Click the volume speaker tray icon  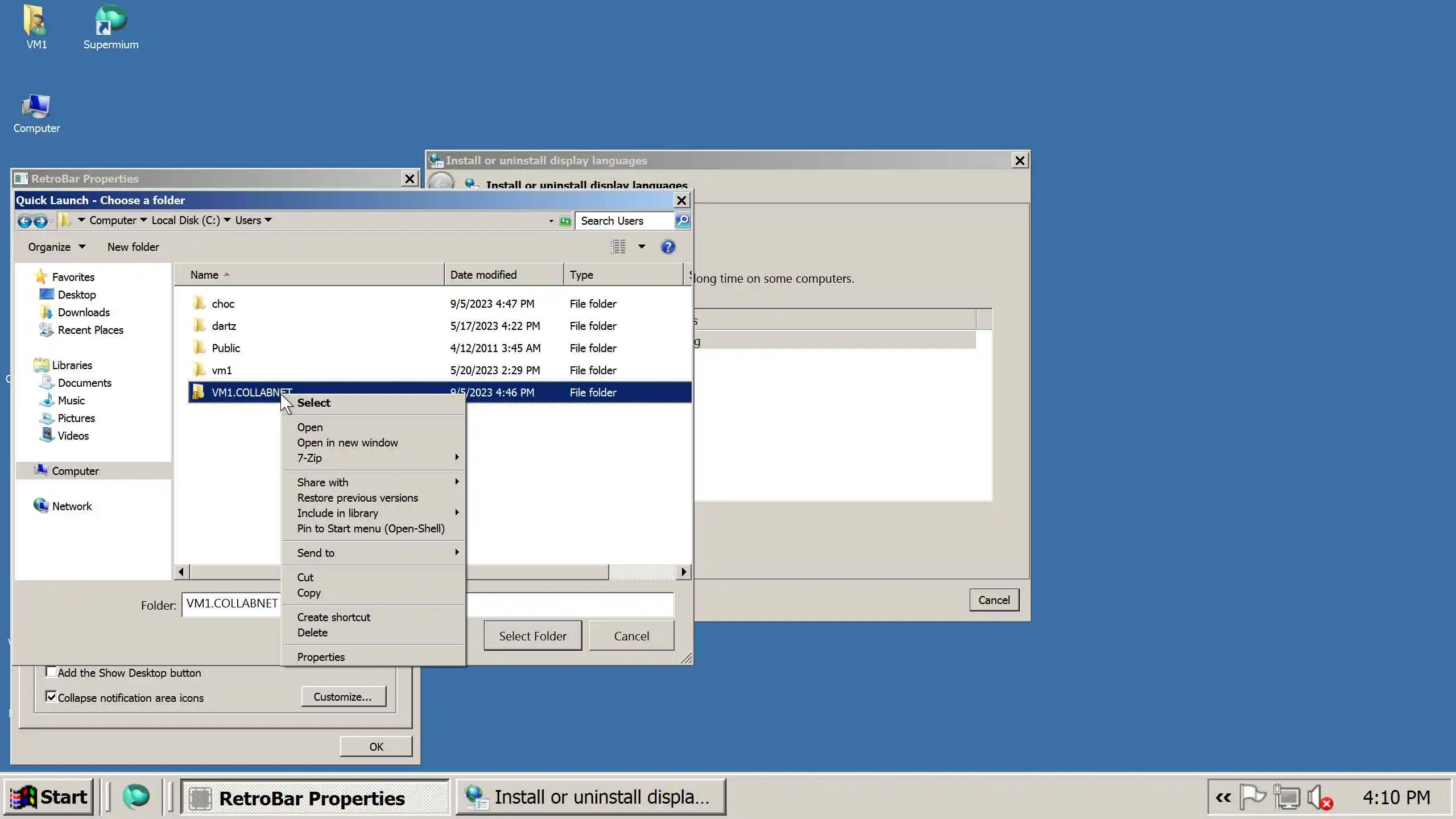[x=1317, y=797]
